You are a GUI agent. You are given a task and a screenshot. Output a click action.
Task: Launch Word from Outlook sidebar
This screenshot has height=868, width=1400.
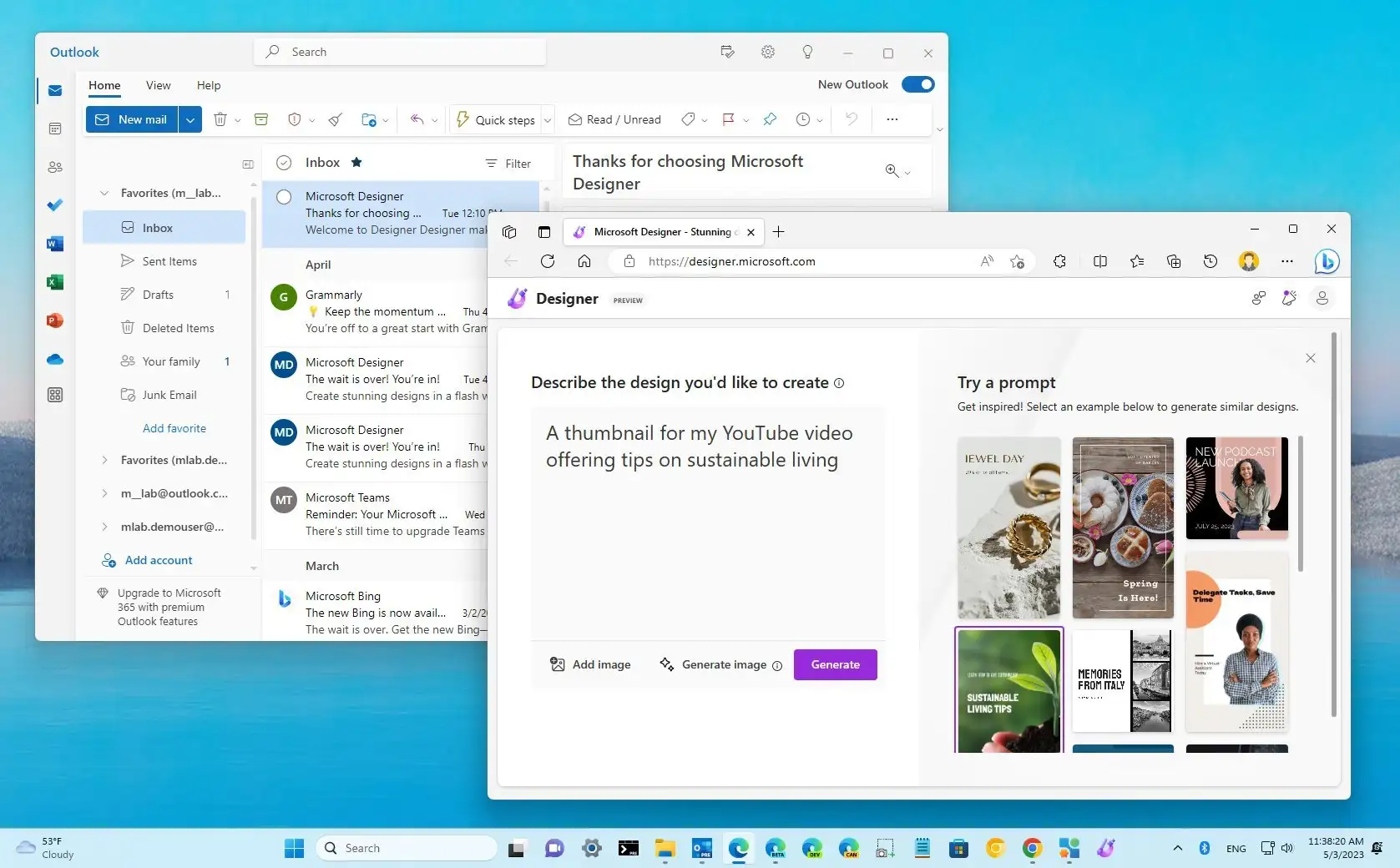[55, 244]
